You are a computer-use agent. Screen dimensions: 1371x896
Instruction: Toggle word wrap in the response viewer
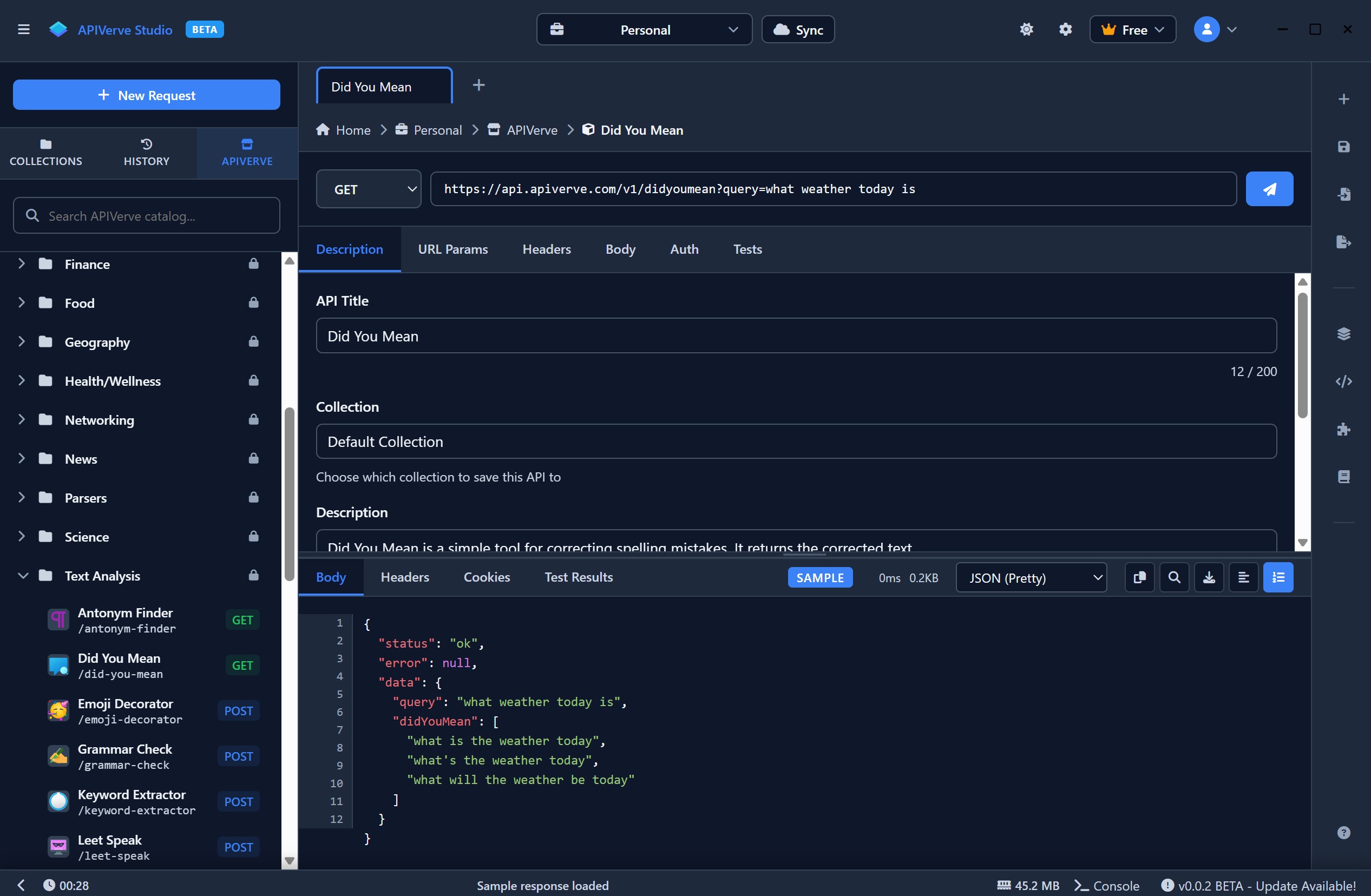pyautogui.click(x=1243, y=577)
